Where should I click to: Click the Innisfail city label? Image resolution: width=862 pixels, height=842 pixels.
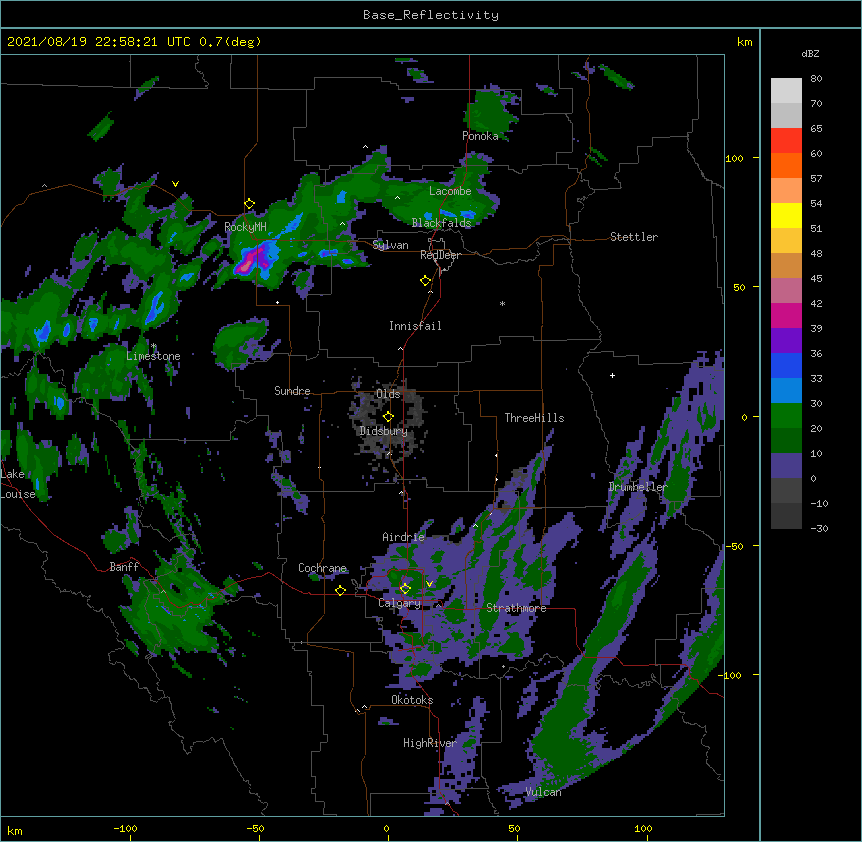point(415,326)
